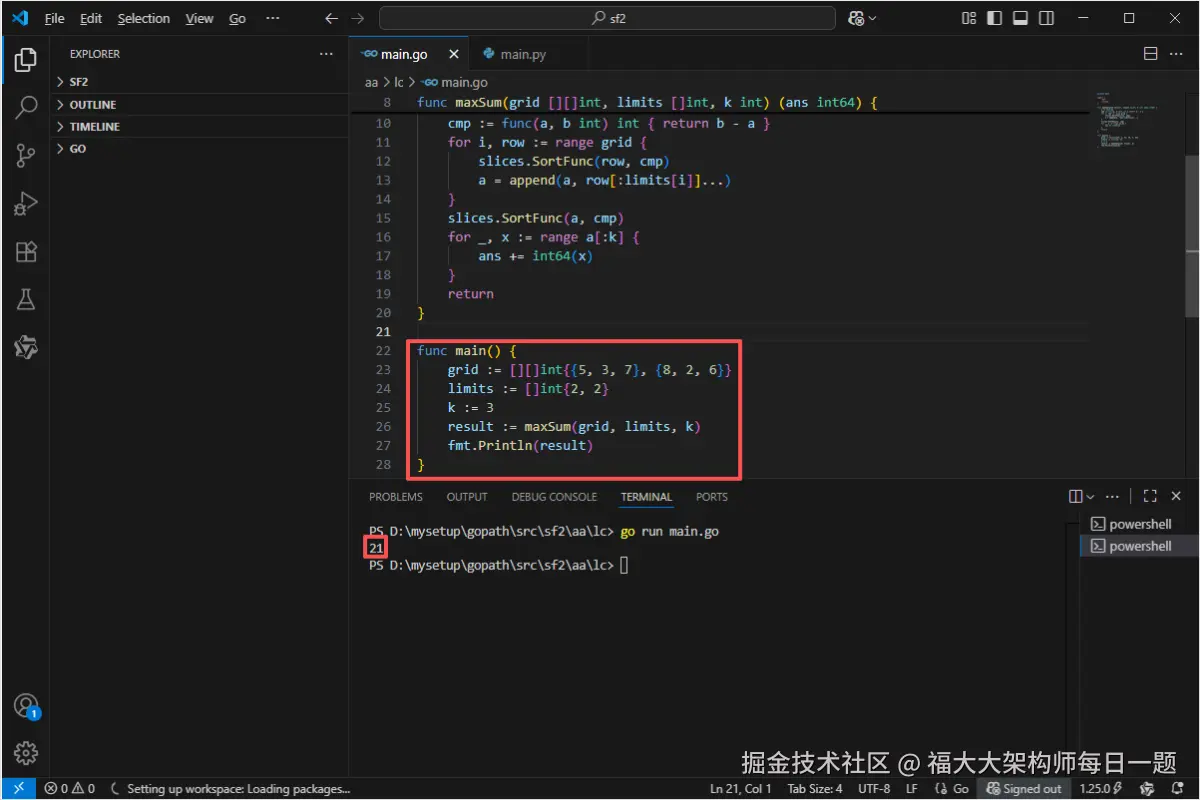
Task: Open editor more actions ellipsis
Action: click(1177, 54)
